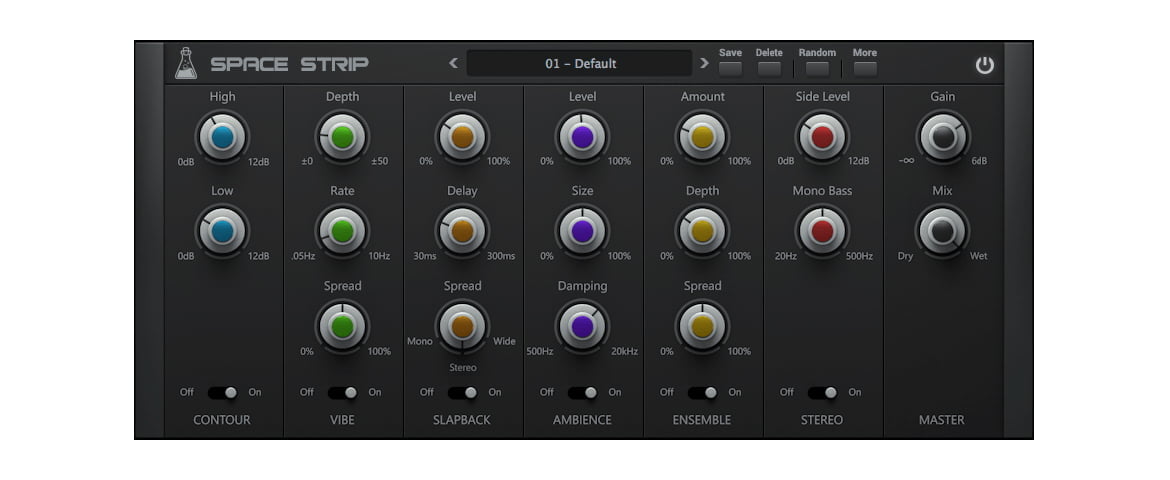Toggle the Ensemble on/off switch
This screenshot has height=480, width=1170.
(703, 393)
